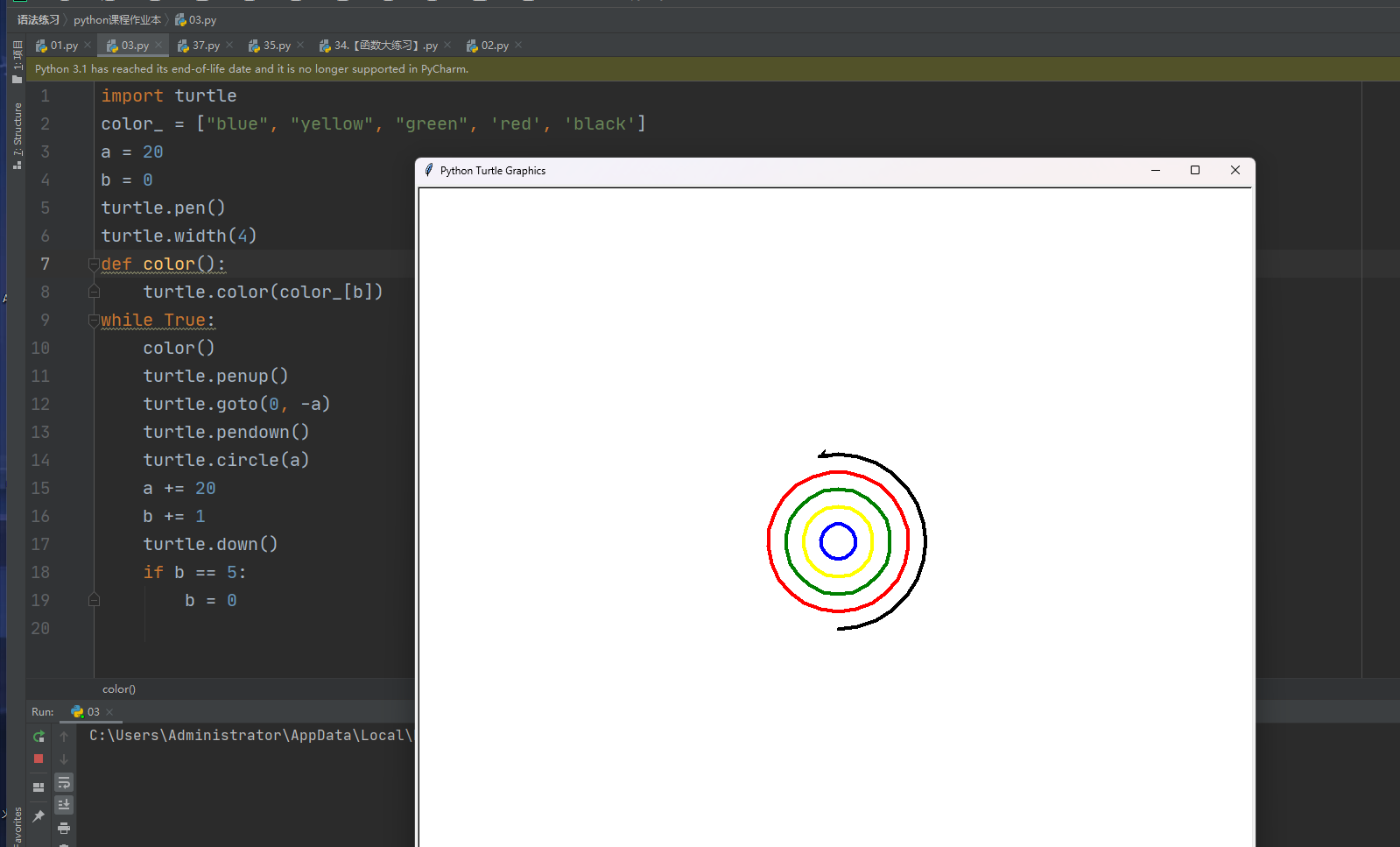Image resolution: width=1400 pixels, height=847 pixels.
Task: Click on 'turtle.width(4)' line
Action: [179, 236]
